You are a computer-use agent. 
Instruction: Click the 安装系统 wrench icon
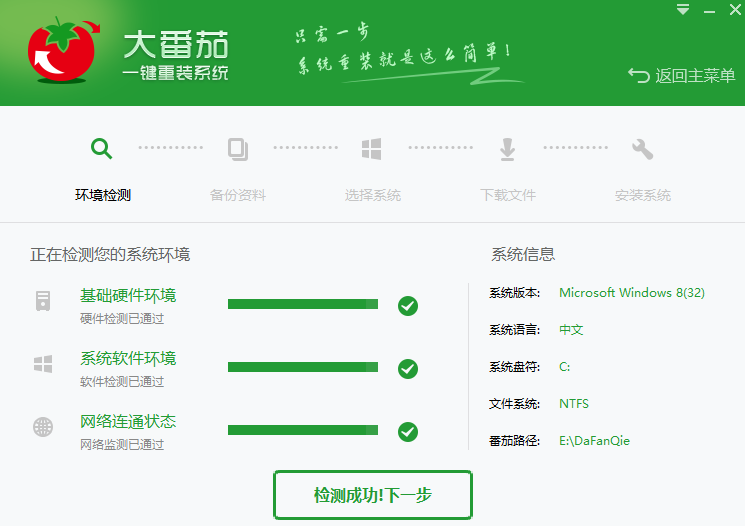pos(642,149)
